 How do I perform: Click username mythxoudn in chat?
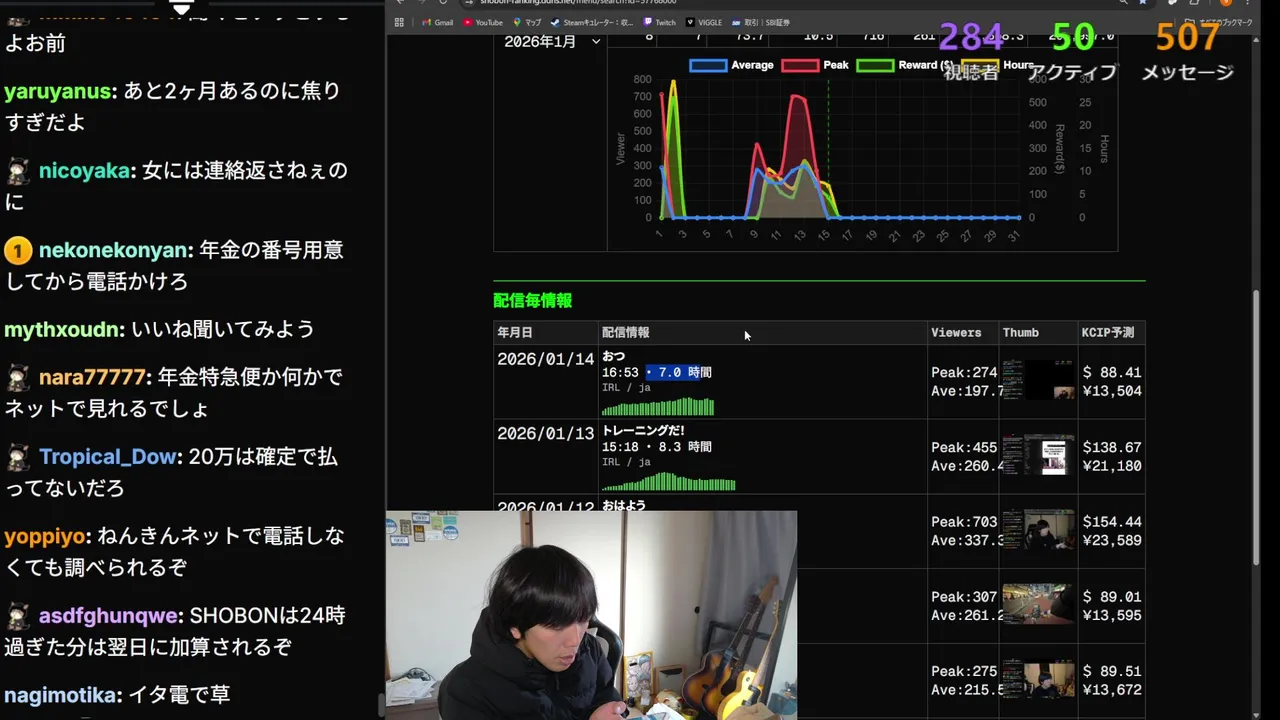tap(63, 329)
